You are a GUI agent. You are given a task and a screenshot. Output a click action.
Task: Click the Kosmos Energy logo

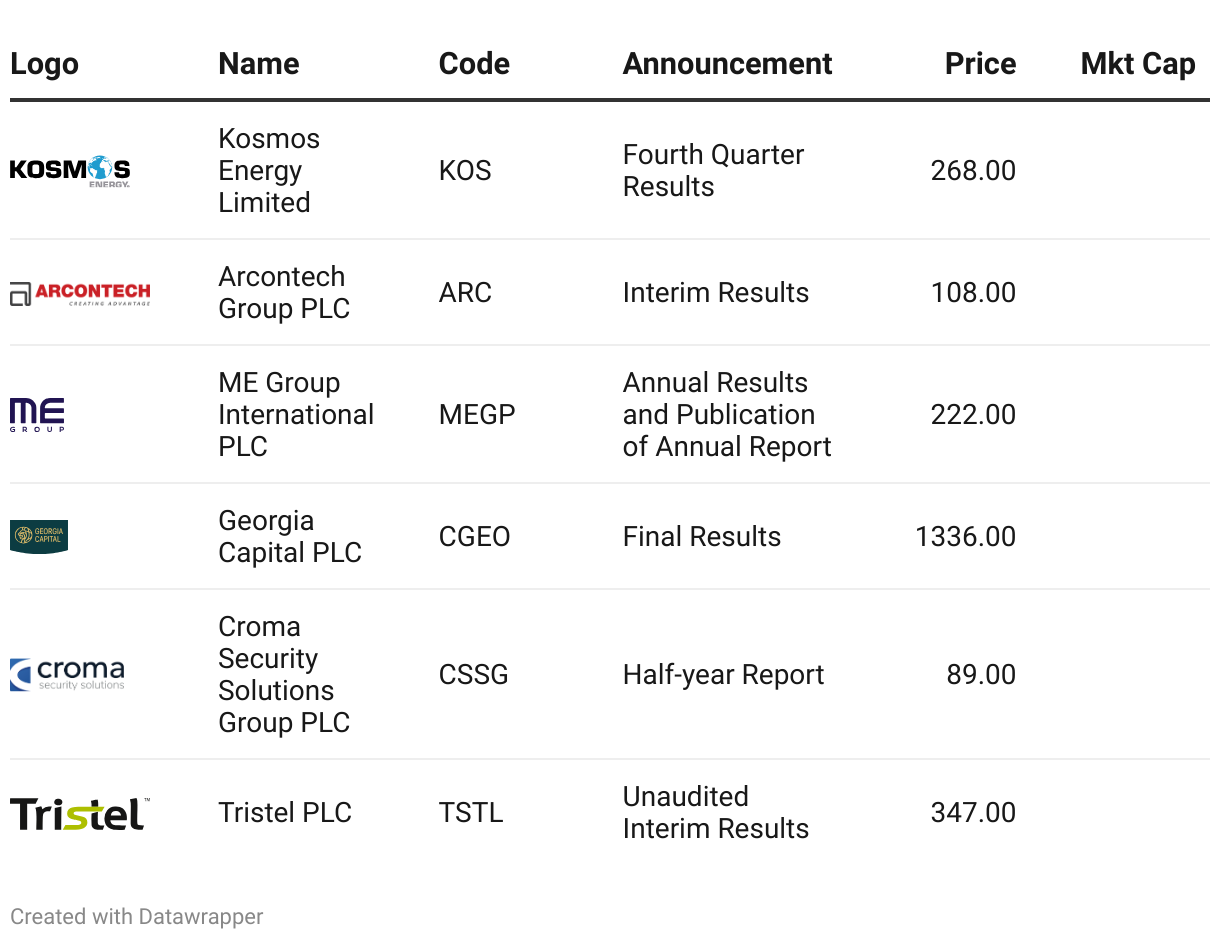[70, 171]
